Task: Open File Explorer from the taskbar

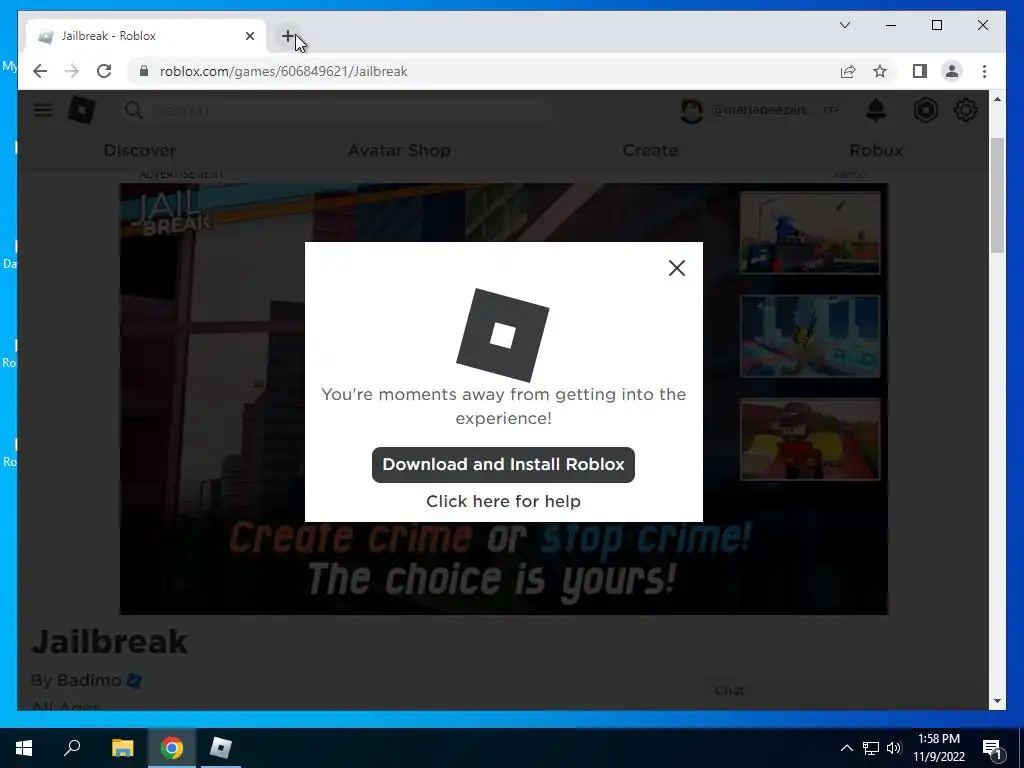Action: coord(122,747)
